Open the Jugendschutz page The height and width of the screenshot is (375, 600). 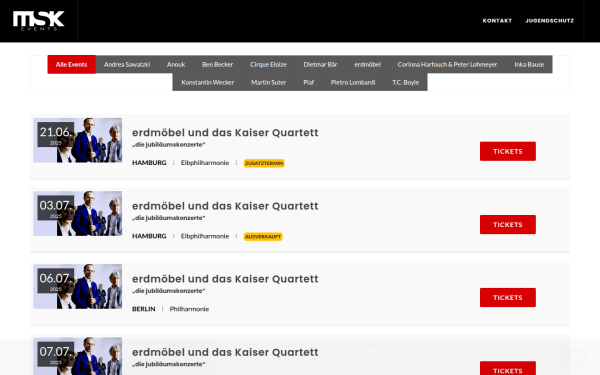(x=549, y=21)
